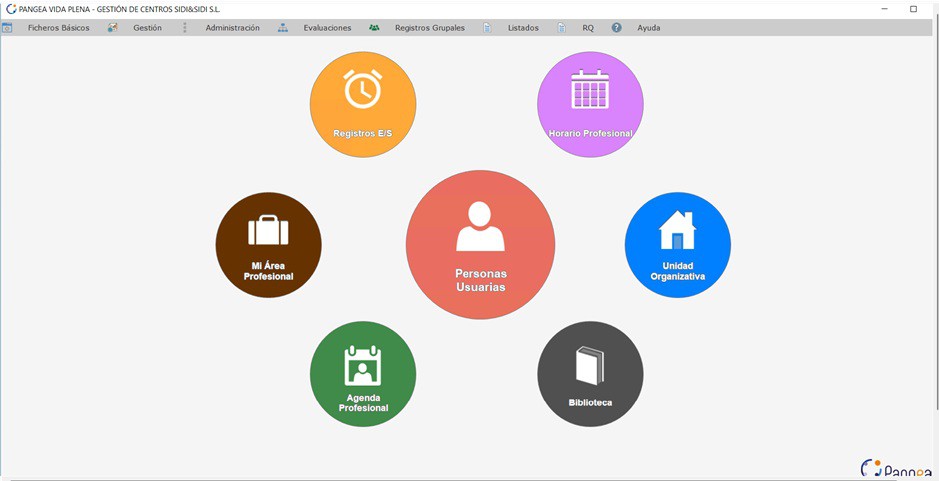The image size is (939, 481).
Task: Open the Evaluaciones menu
Action: pos(327,28)
